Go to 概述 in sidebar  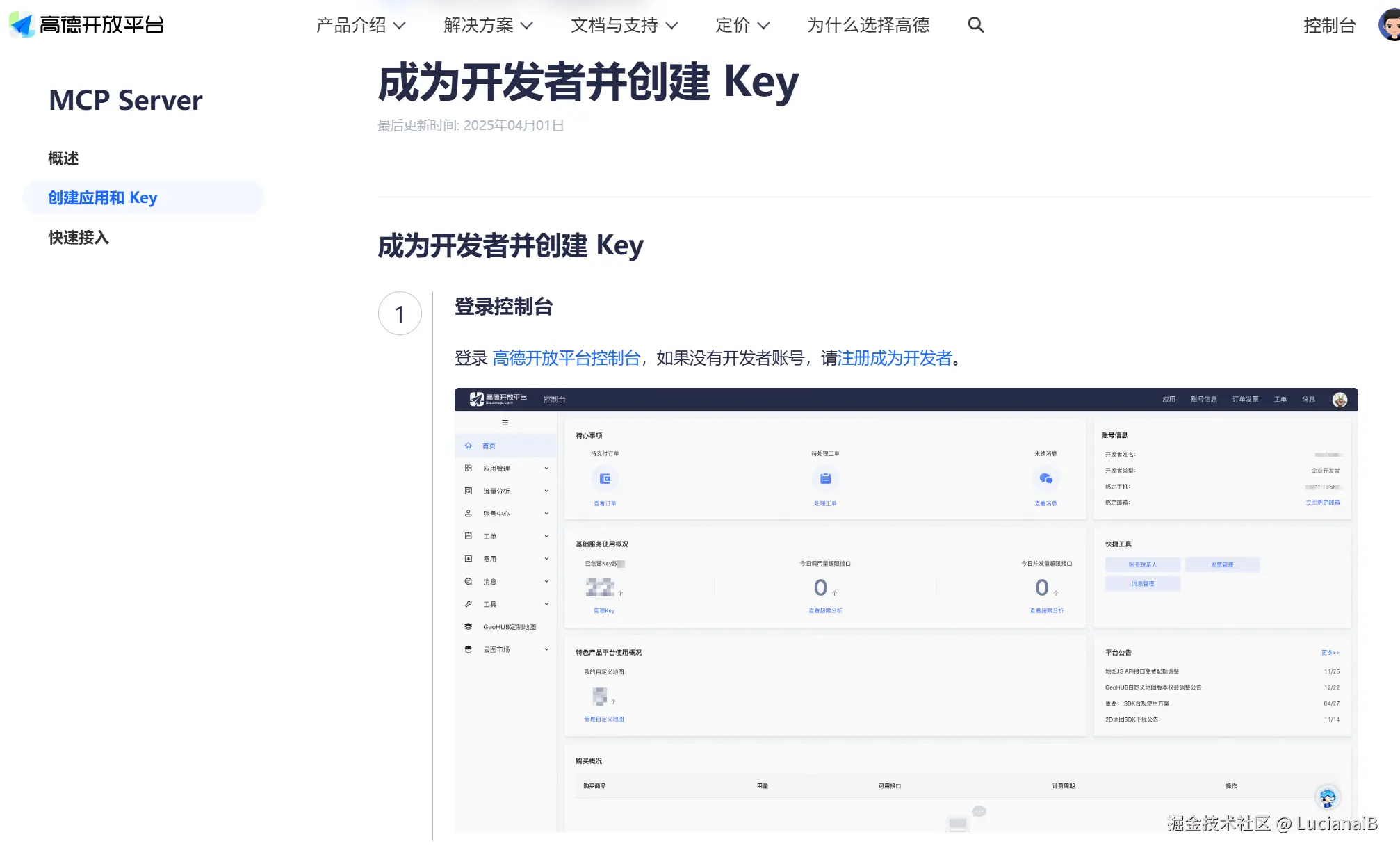(63, 158)
